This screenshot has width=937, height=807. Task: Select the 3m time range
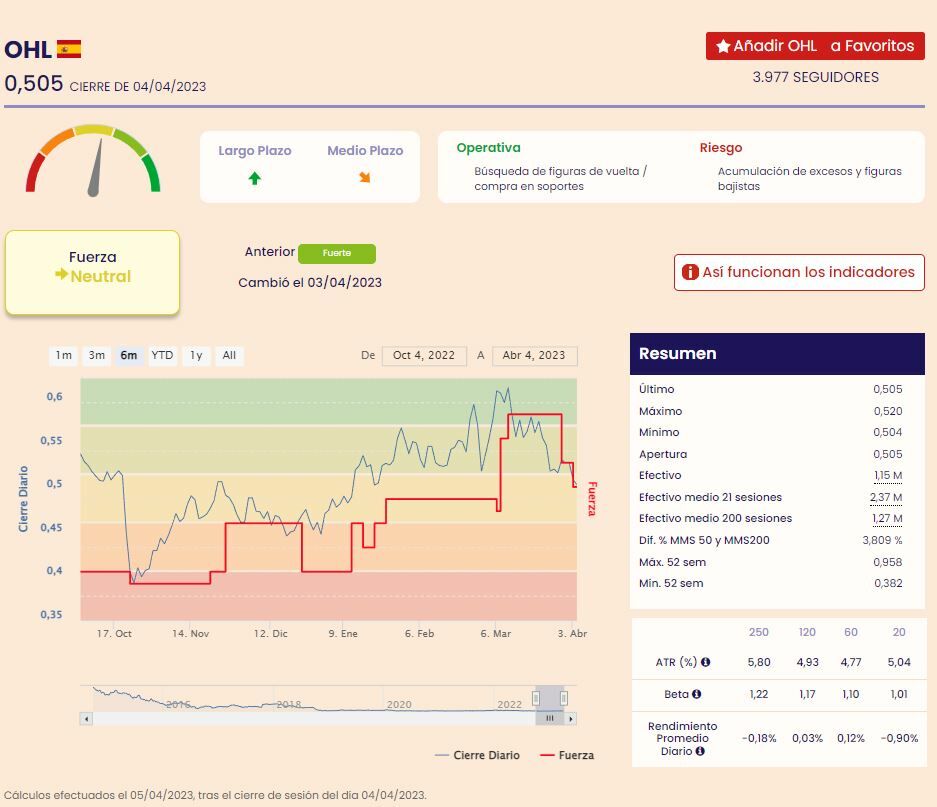pyautogui.click(x=97, y=355)
